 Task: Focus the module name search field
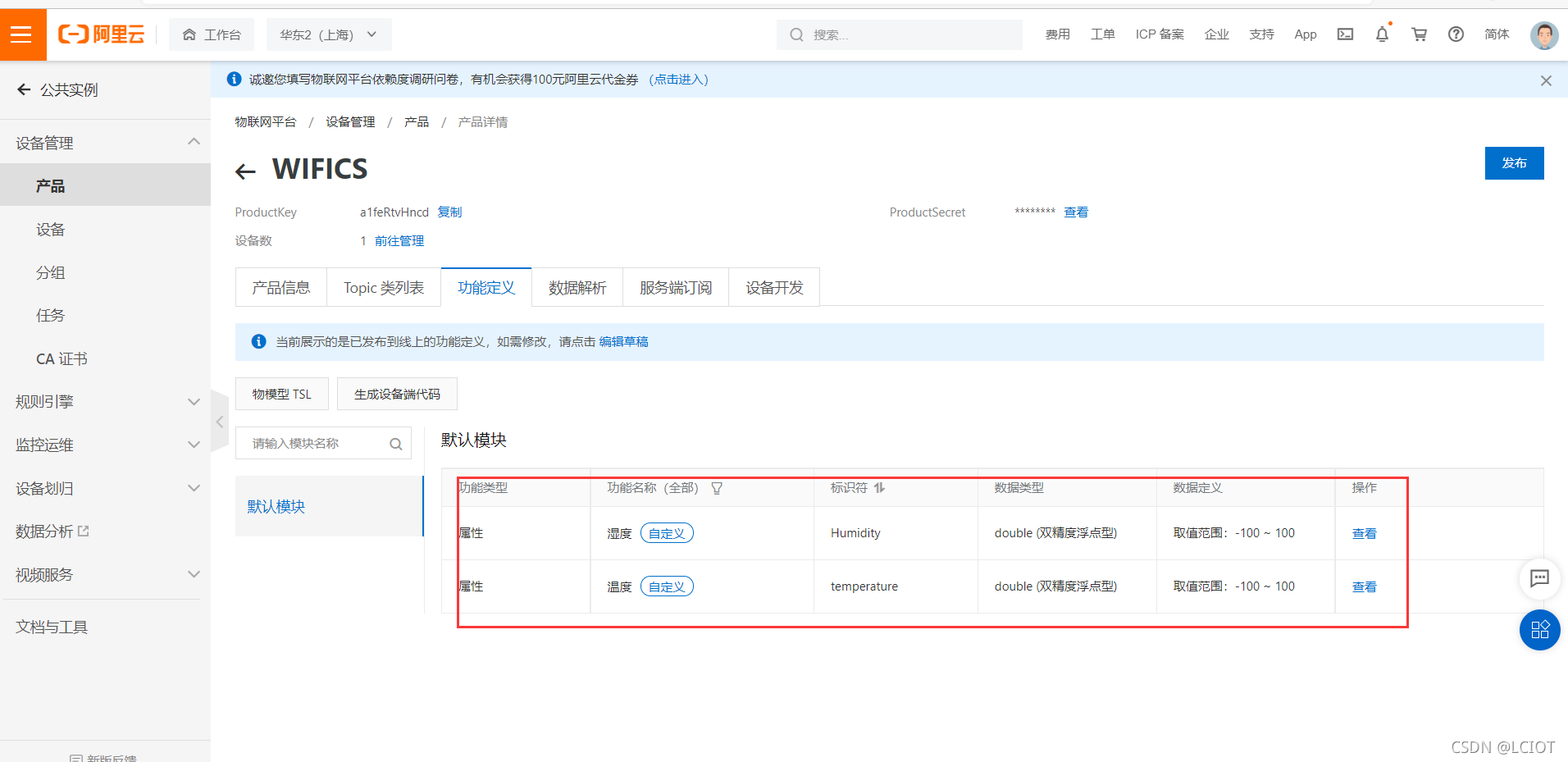(323, 443)
